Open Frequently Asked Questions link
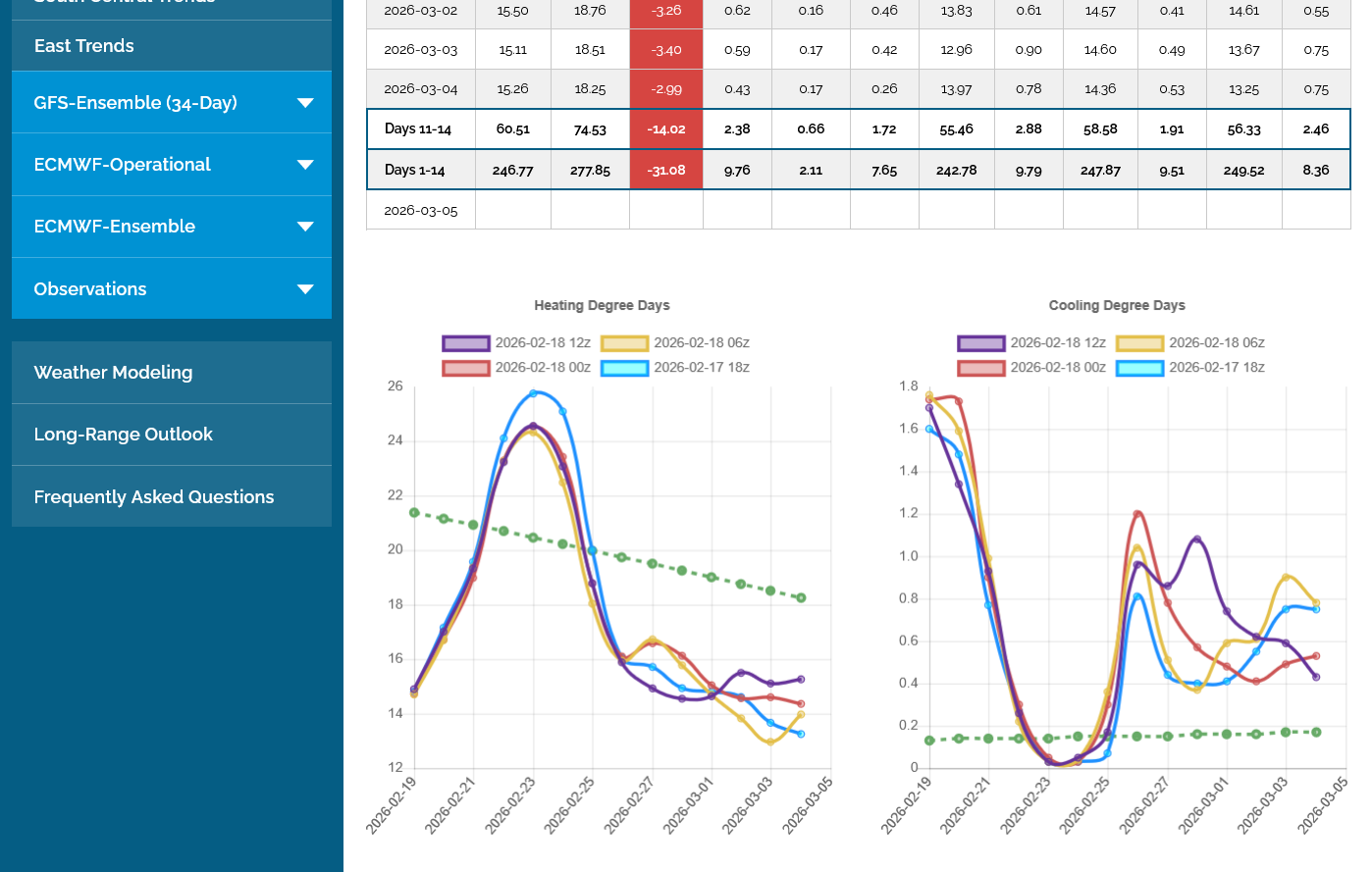The image size is (1372, 872). 154,497
